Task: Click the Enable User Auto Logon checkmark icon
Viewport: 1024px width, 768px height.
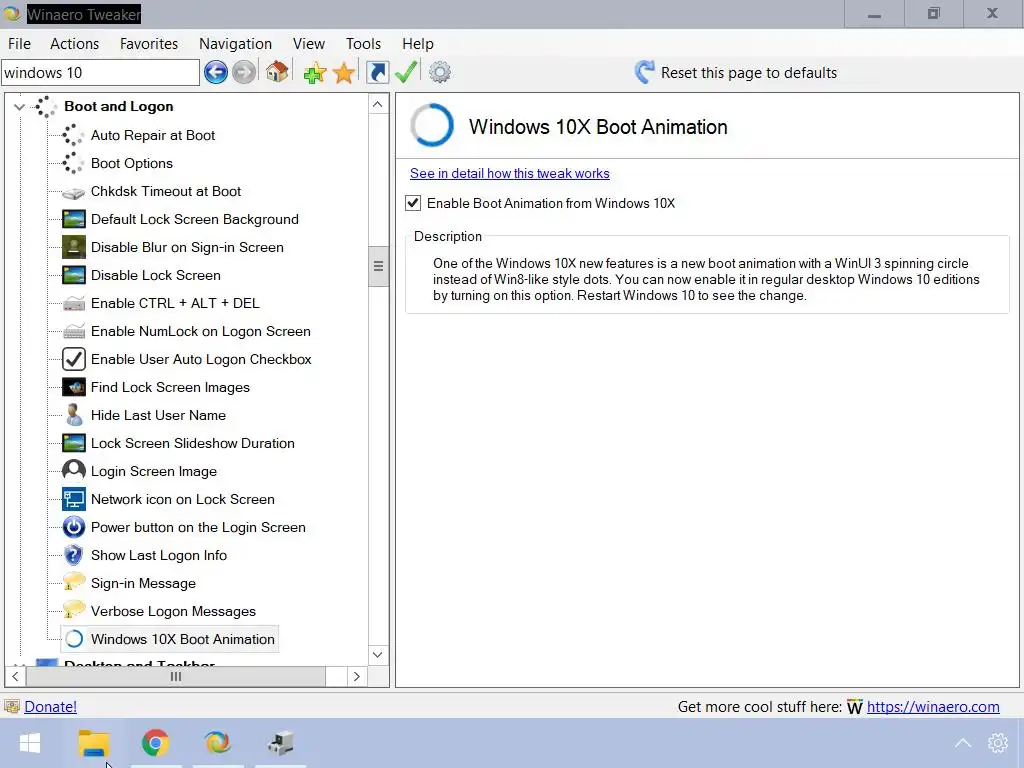Action: coord(73,359)
